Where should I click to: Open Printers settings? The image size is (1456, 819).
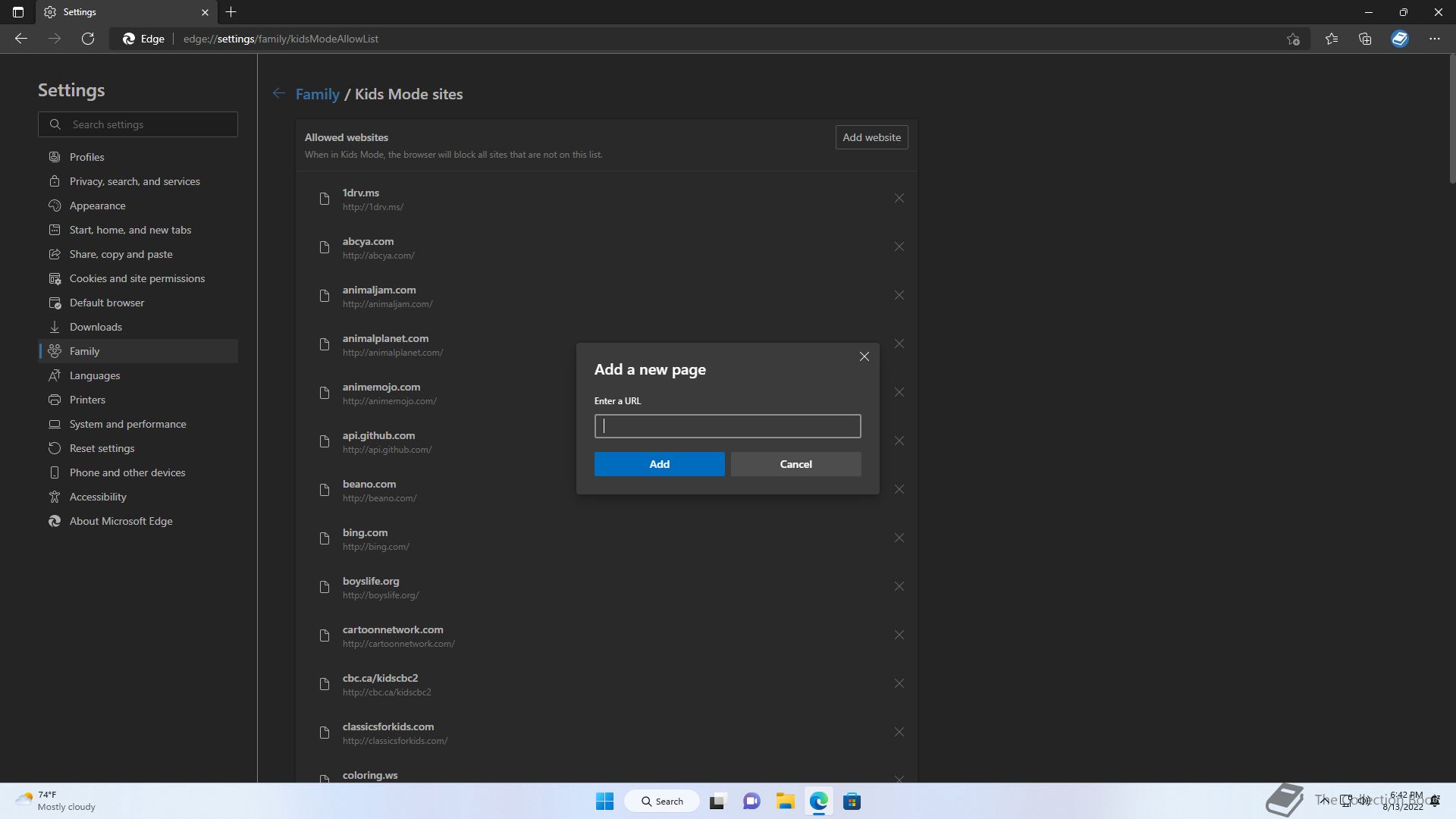coord(138,400)
